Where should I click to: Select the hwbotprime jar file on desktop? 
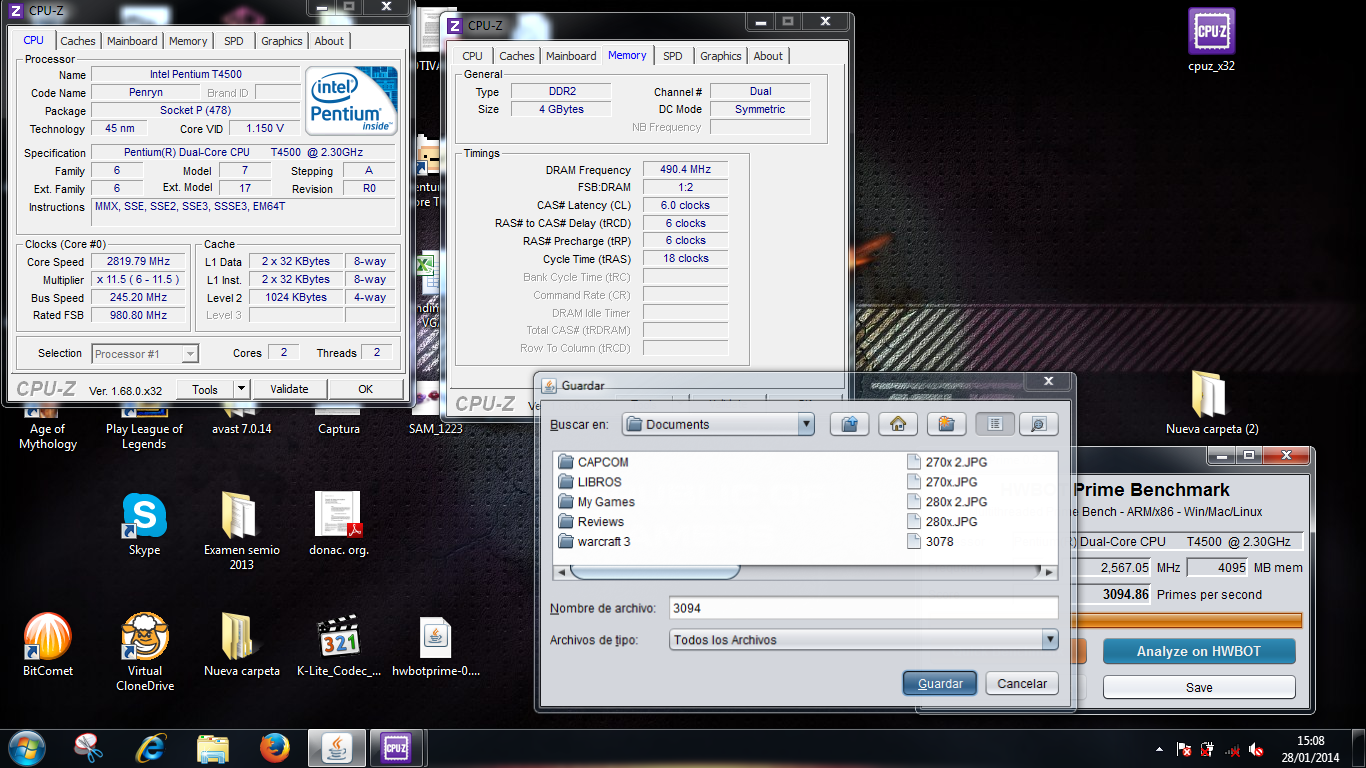(x=436, y=645)
